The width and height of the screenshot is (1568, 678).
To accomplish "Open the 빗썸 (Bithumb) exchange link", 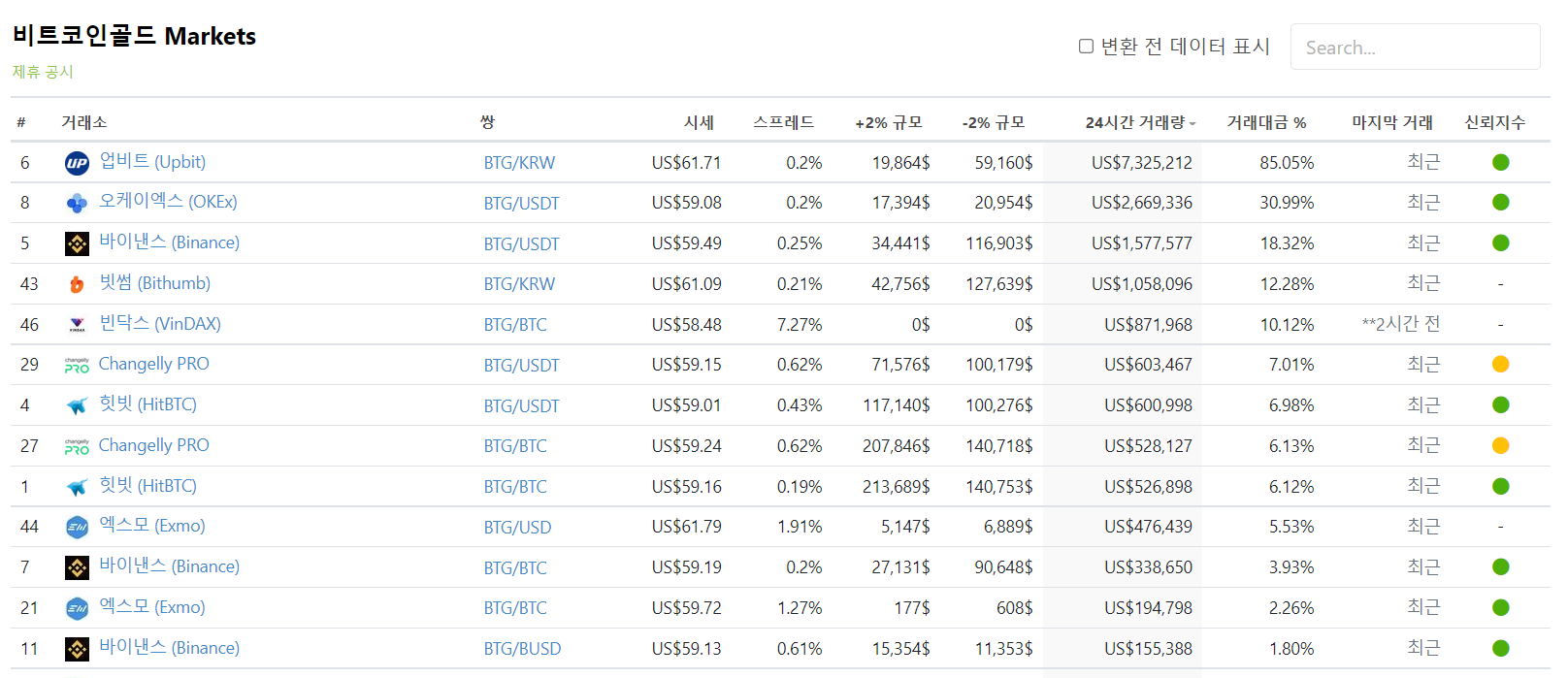I will 154,282.
